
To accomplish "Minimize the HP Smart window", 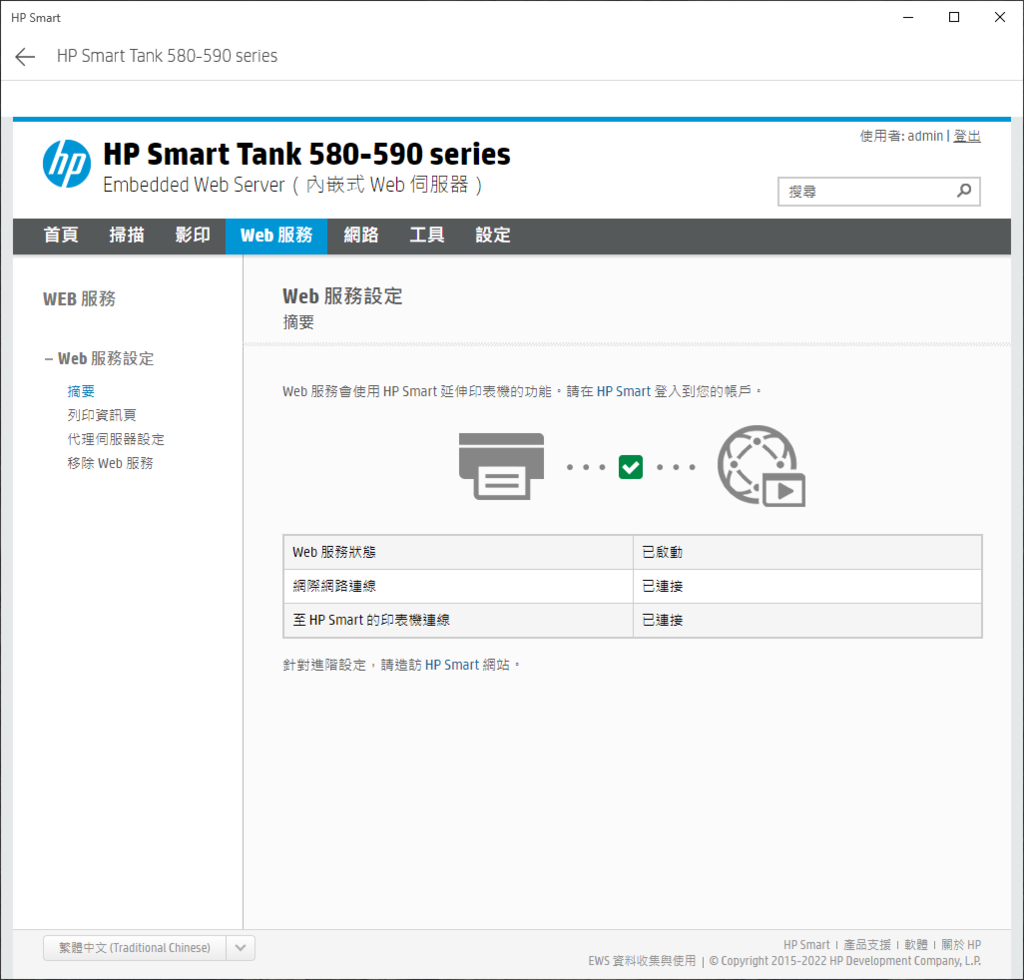I will (908, 18).
